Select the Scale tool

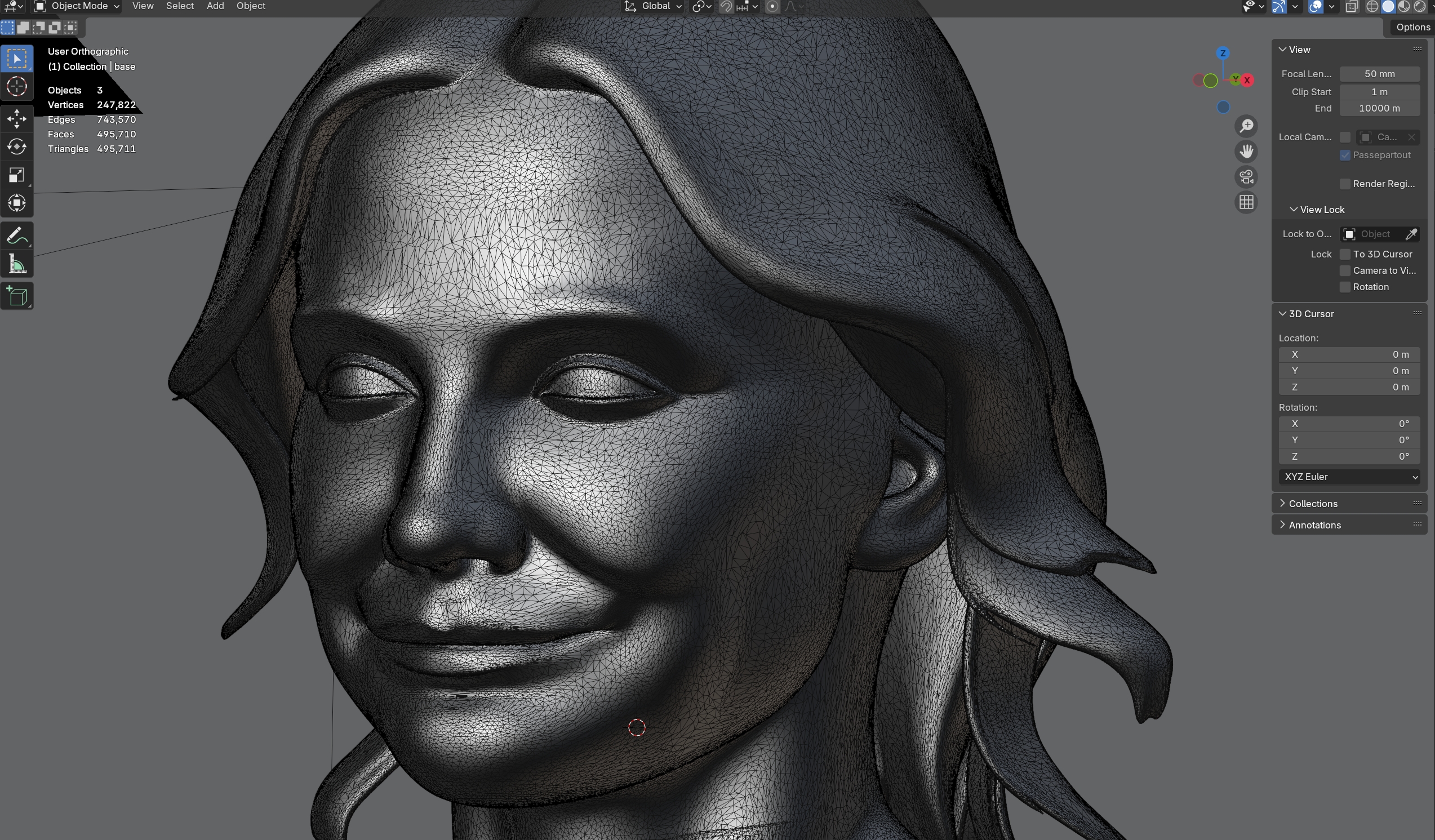pyautogui.click(x=16, y=175)
